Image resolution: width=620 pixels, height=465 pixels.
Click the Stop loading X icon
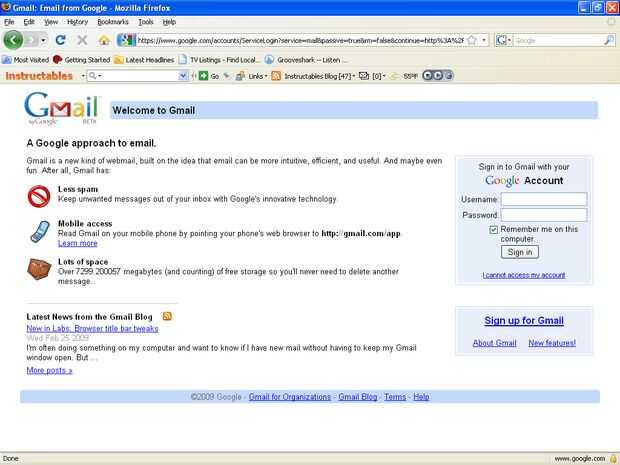(82, 40)
